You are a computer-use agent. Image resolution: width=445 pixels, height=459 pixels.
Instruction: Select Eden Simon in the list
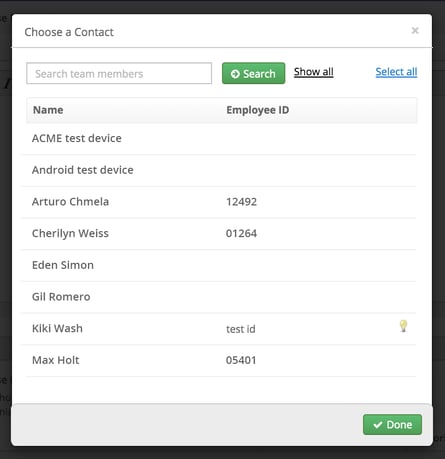pos(218,265)
